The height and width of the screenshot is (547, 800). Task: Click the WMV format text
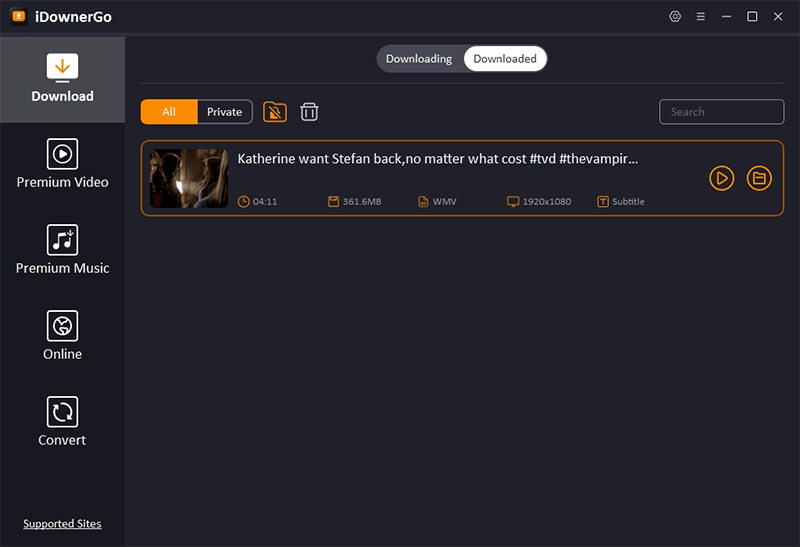[444, 202]
